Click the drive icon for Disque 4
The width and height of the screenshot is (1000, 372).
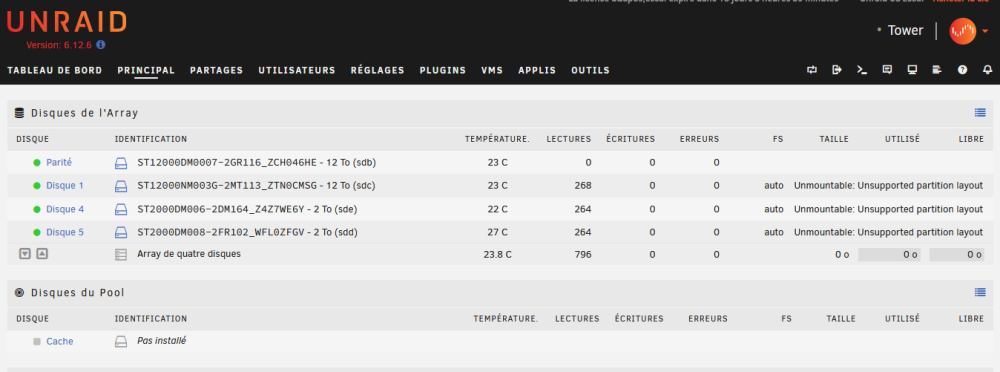pyautogui.click(x=121, y=209)
